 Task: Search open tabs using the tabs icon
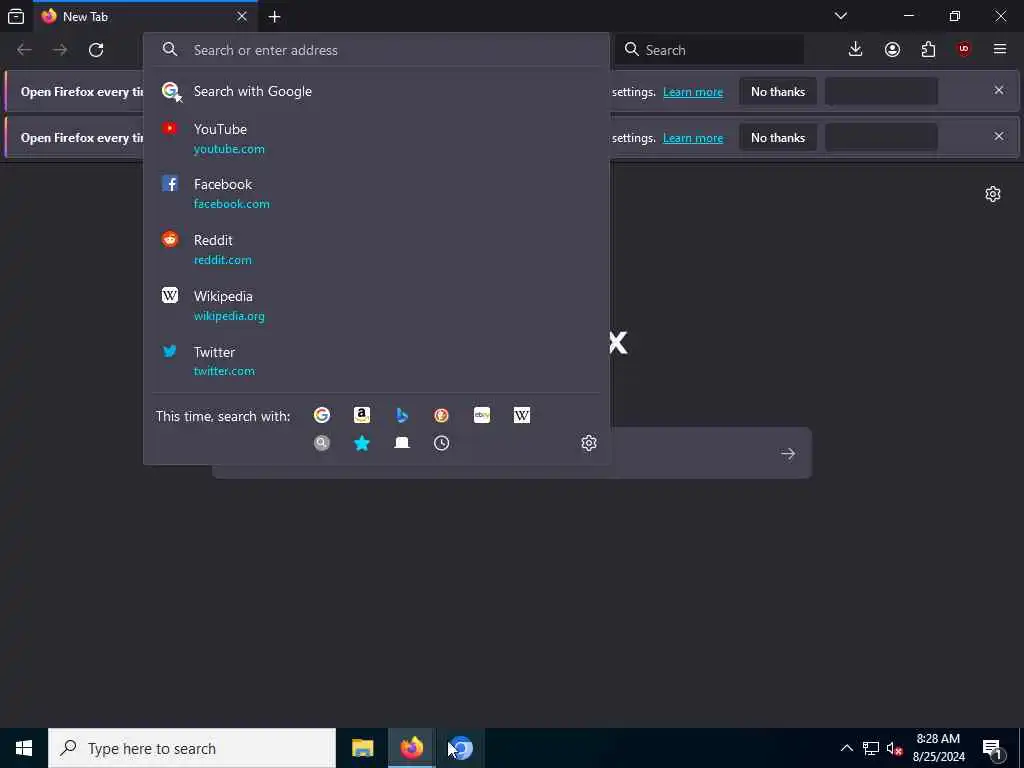click(x=402, y=443)
